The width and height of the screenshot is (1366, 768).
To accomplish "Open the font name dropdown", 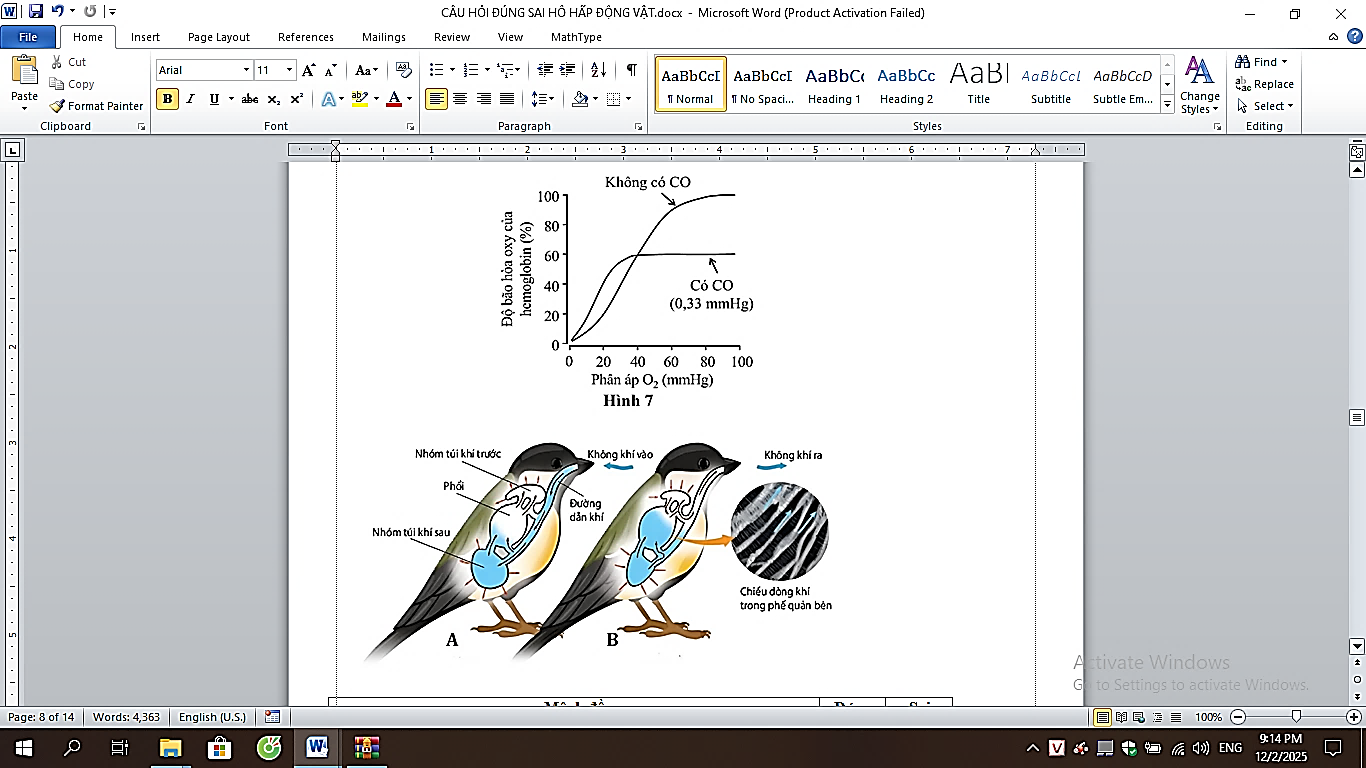I will [246, 70].
